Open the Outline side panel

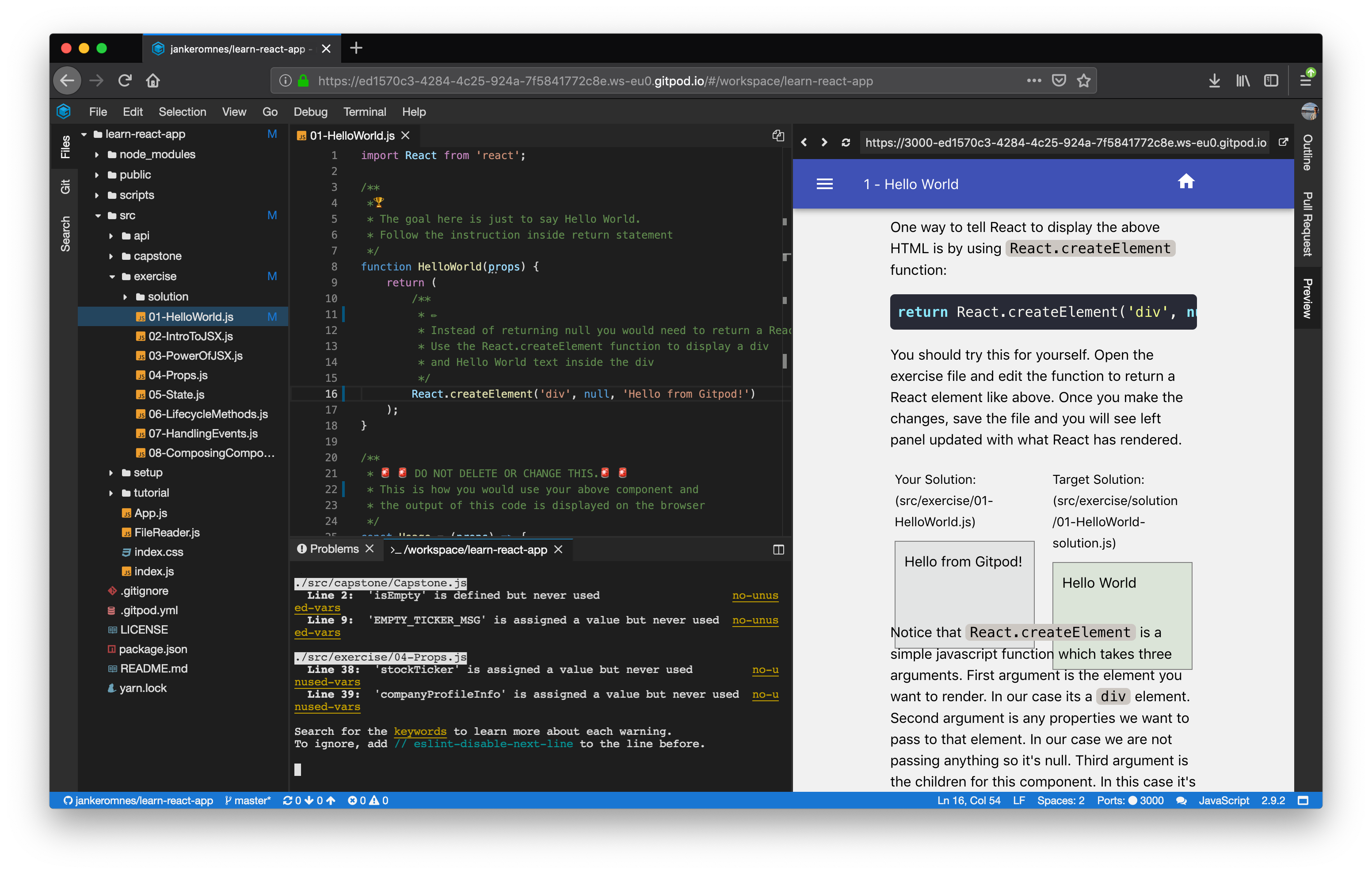[x=1307, y=152]
